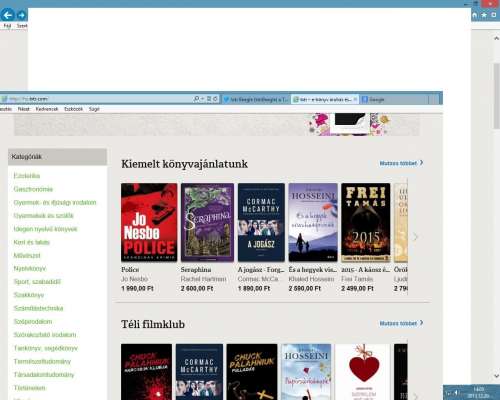Advance the Téli filmklub carousel right arrow
Viewport: 500px width, 400px height.
[415, 396]
